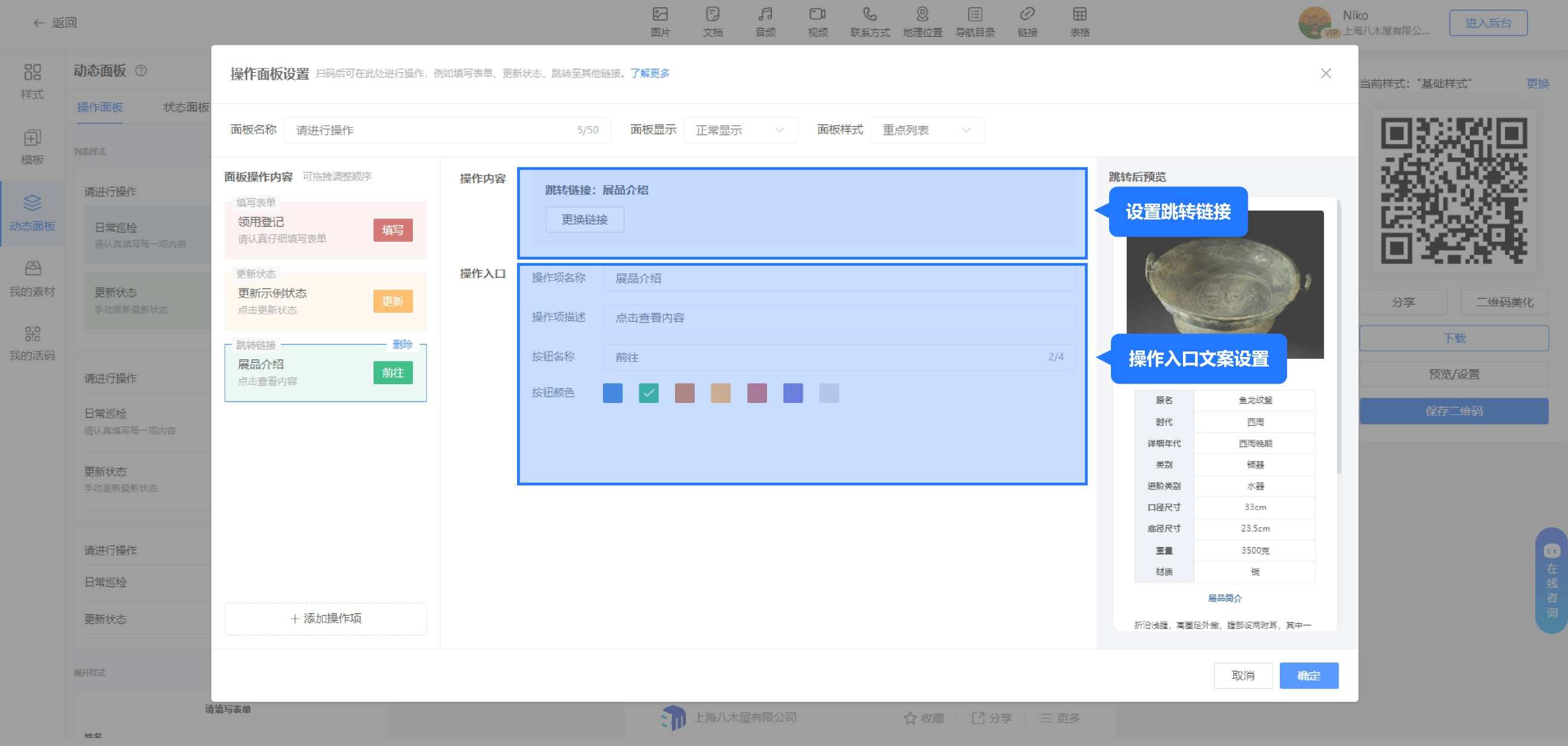This screenshot has width=1568, height=746.
Task: Click 添加操作项 to add an operation
Action: tap(326, 619)
